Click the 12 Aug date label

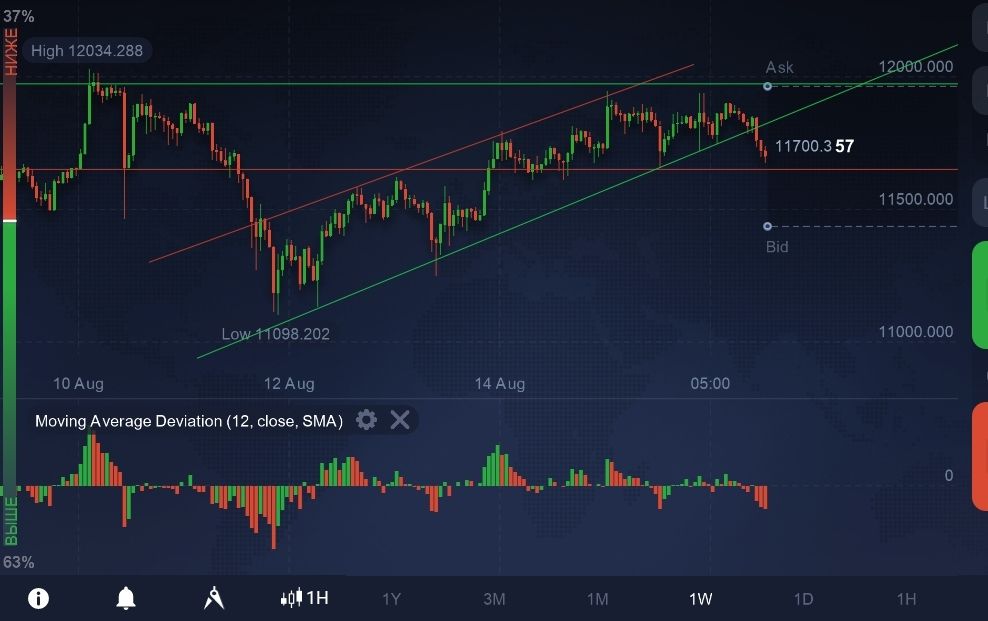[289, 384]
